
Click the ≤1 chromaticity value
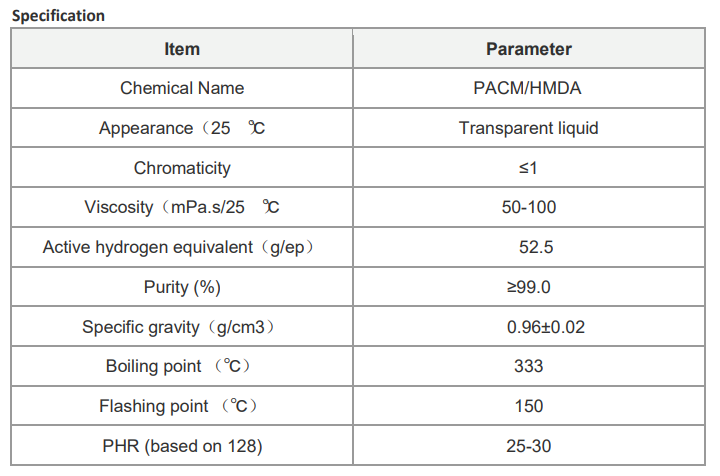[x=528, y=168]
